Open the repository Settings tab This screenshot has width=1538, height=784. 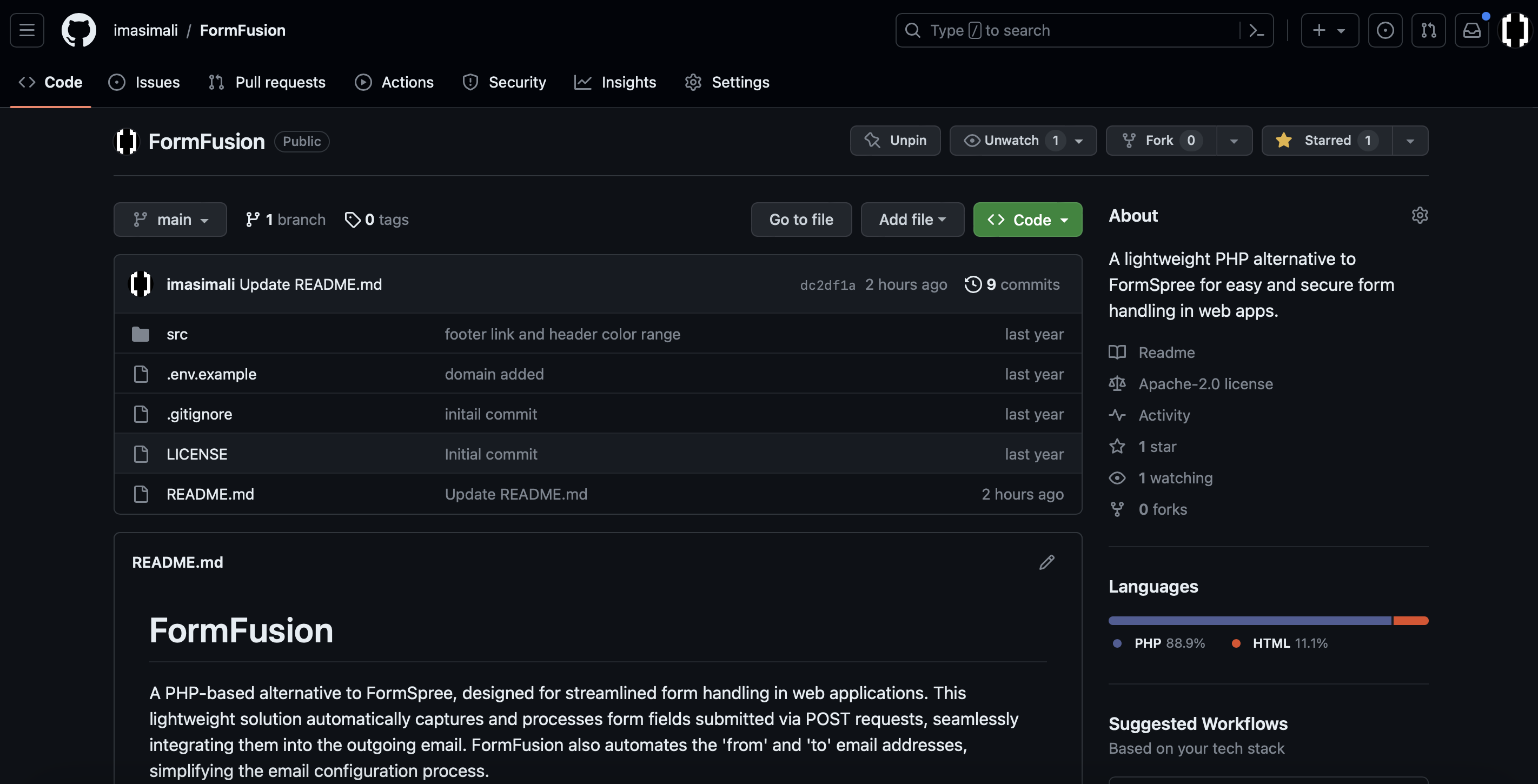(x=727, y=82)
